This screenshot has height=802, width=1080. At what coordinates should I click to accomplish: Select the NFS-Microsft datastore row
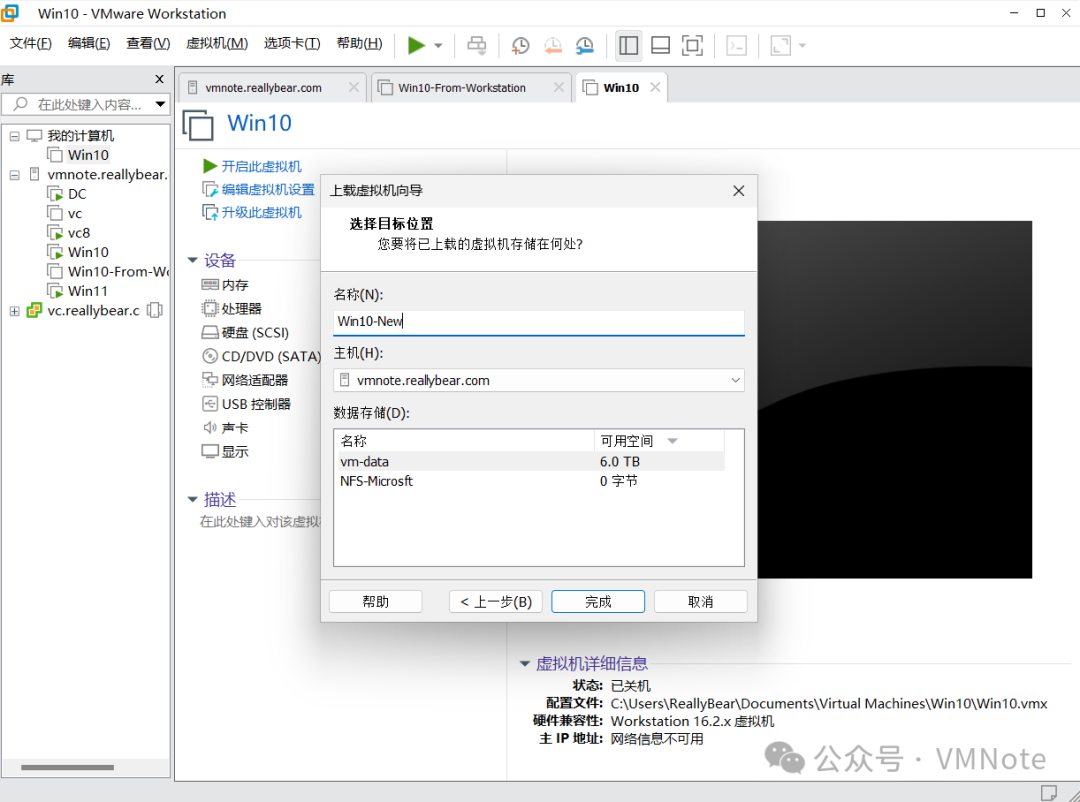coord(529,481)
